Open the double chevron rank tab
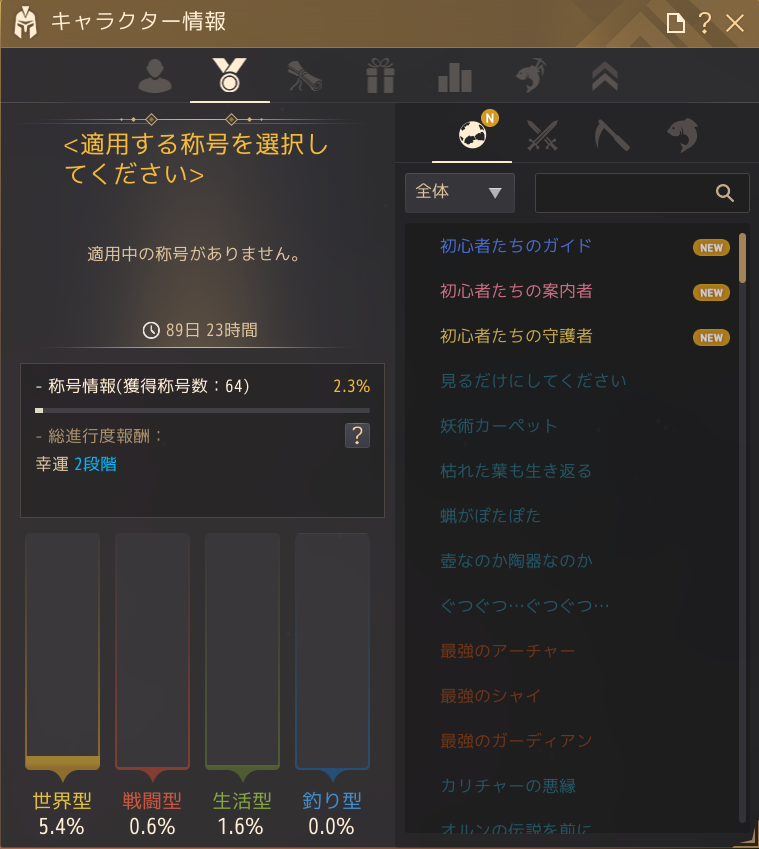This screenshot has height=849, width=759. coord(605,76)
